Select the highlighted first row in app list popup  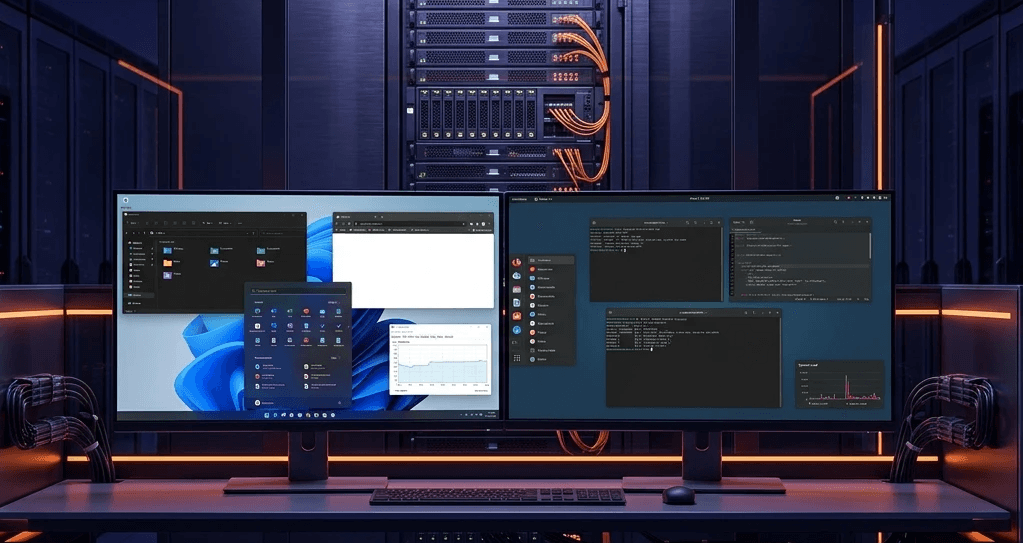tap(551, 260)
